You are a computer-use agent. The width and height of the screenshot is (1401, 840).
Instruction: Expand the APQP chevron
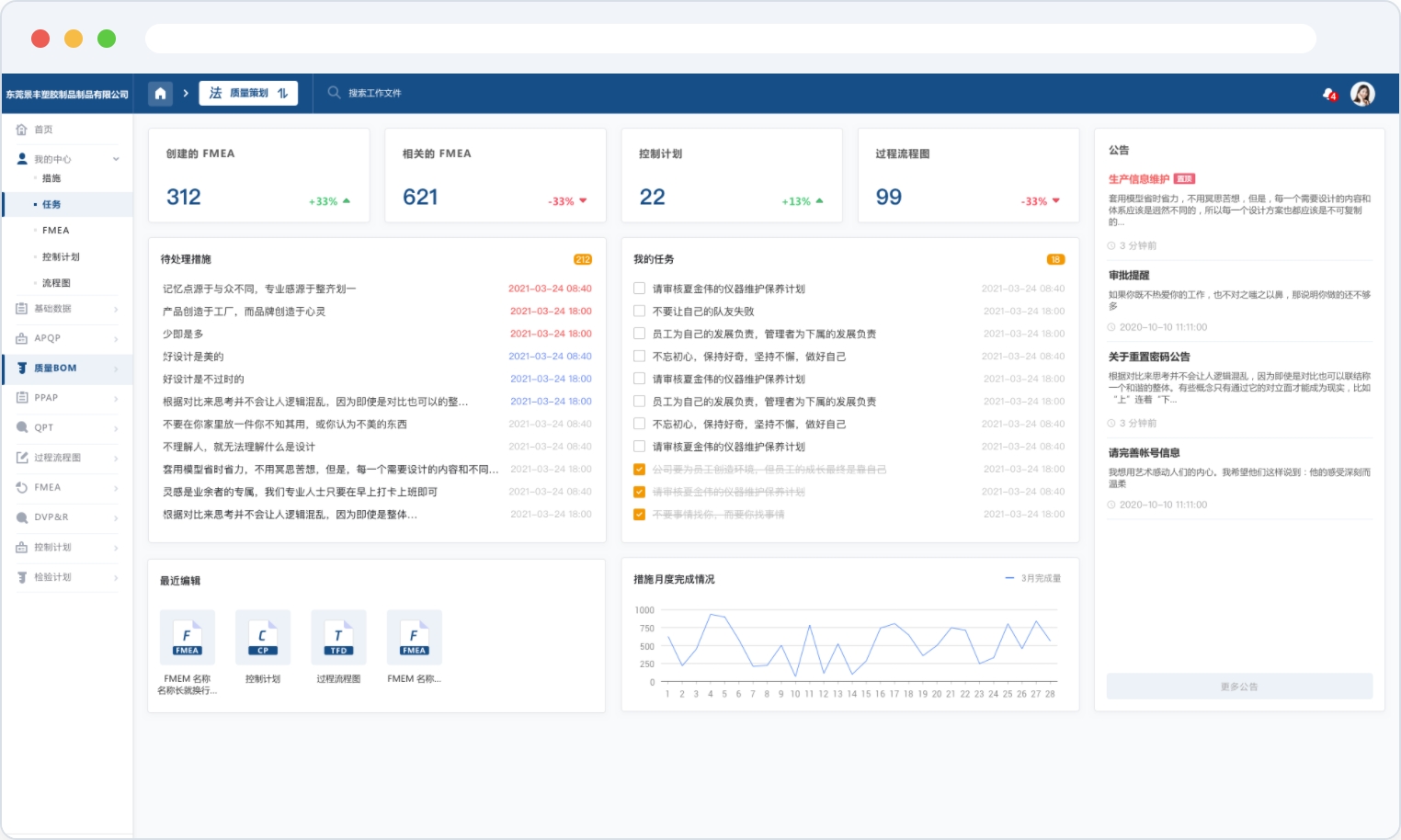(116, 339)
